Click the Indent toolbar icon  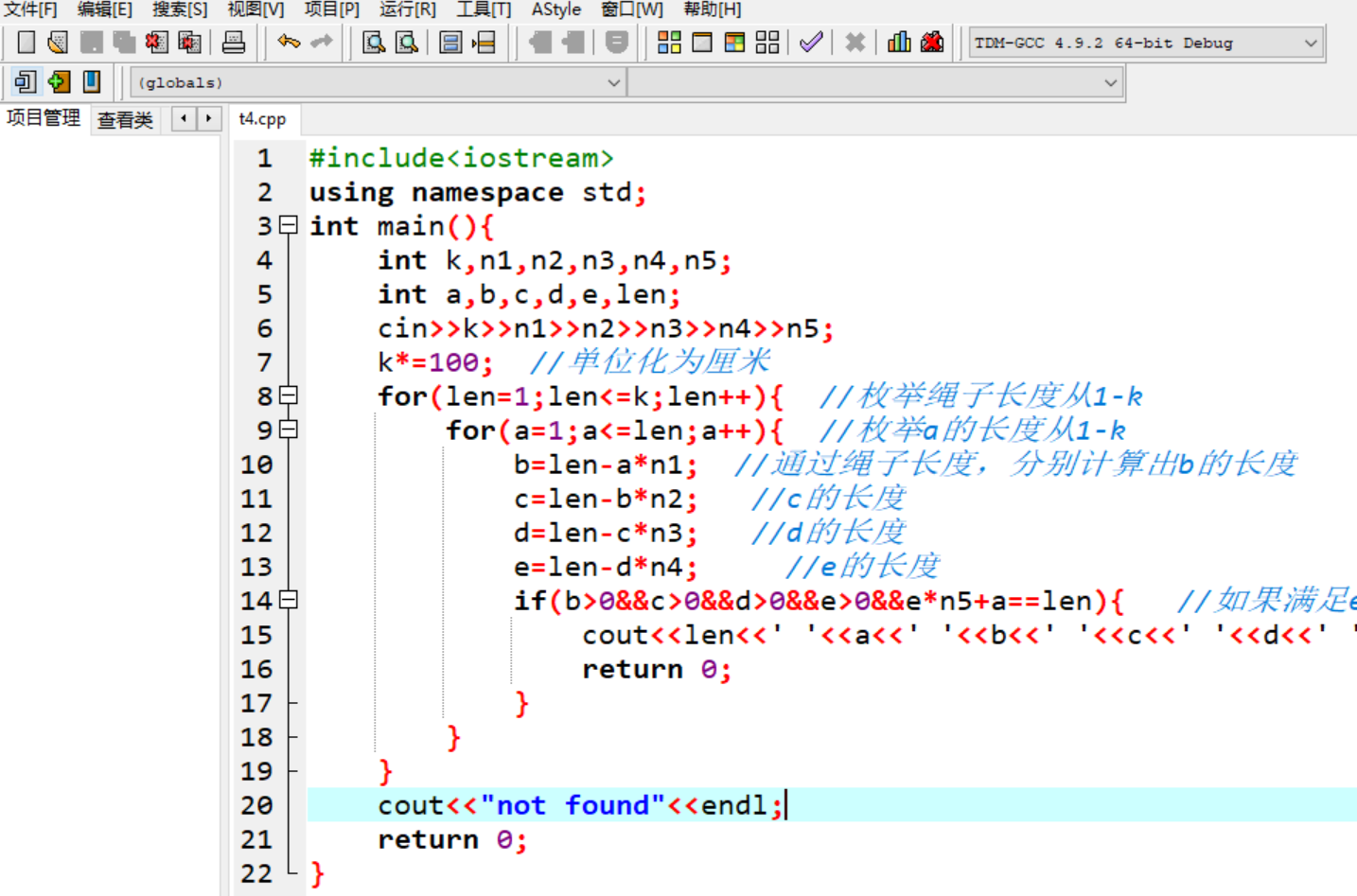(540, 43)
